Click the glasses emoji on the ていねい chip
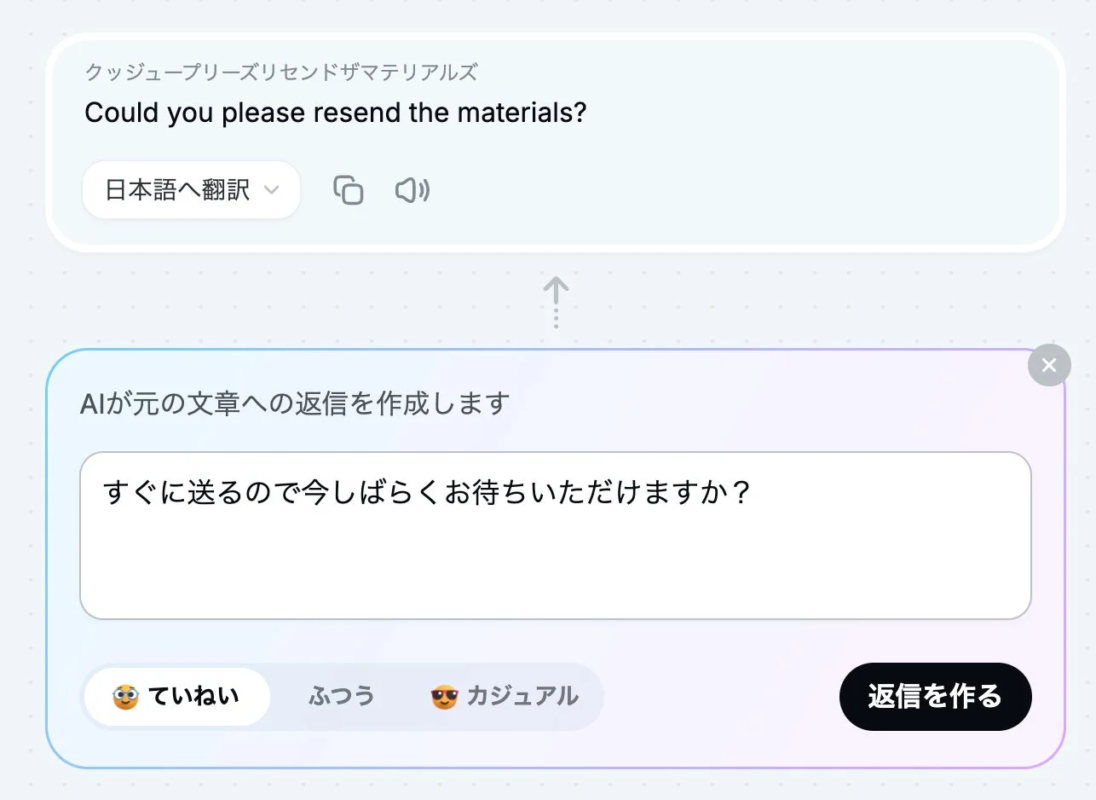 point(128,697)
